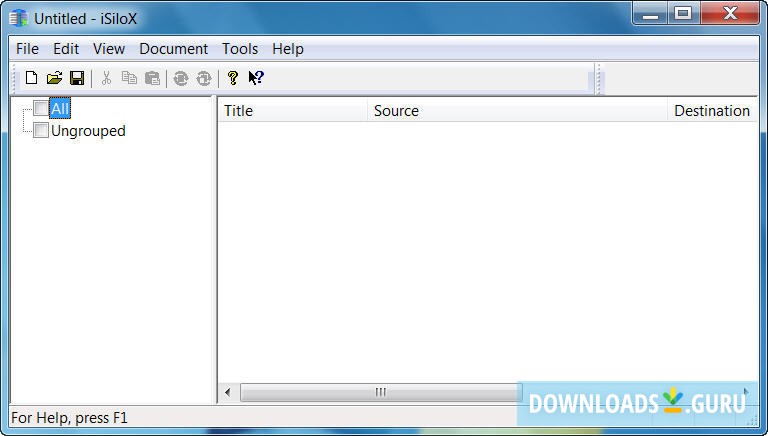Minimize the iSiloX window
Screen dimensions: 768x436
(x=650, y=14)
